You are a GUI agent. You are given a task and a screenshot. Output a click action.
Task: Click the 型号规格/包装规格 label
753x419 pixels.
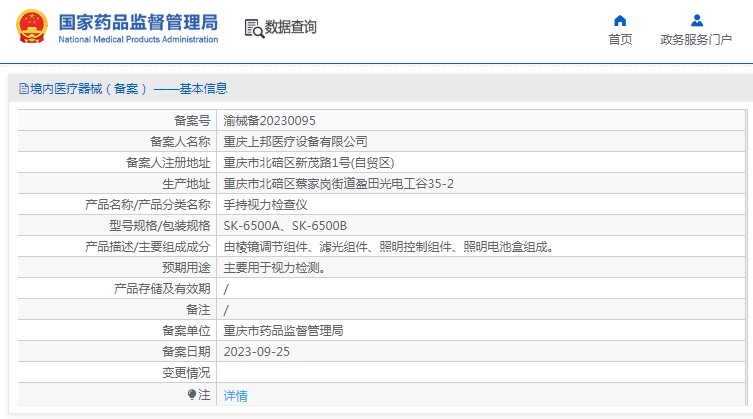(x=160, y=226)
